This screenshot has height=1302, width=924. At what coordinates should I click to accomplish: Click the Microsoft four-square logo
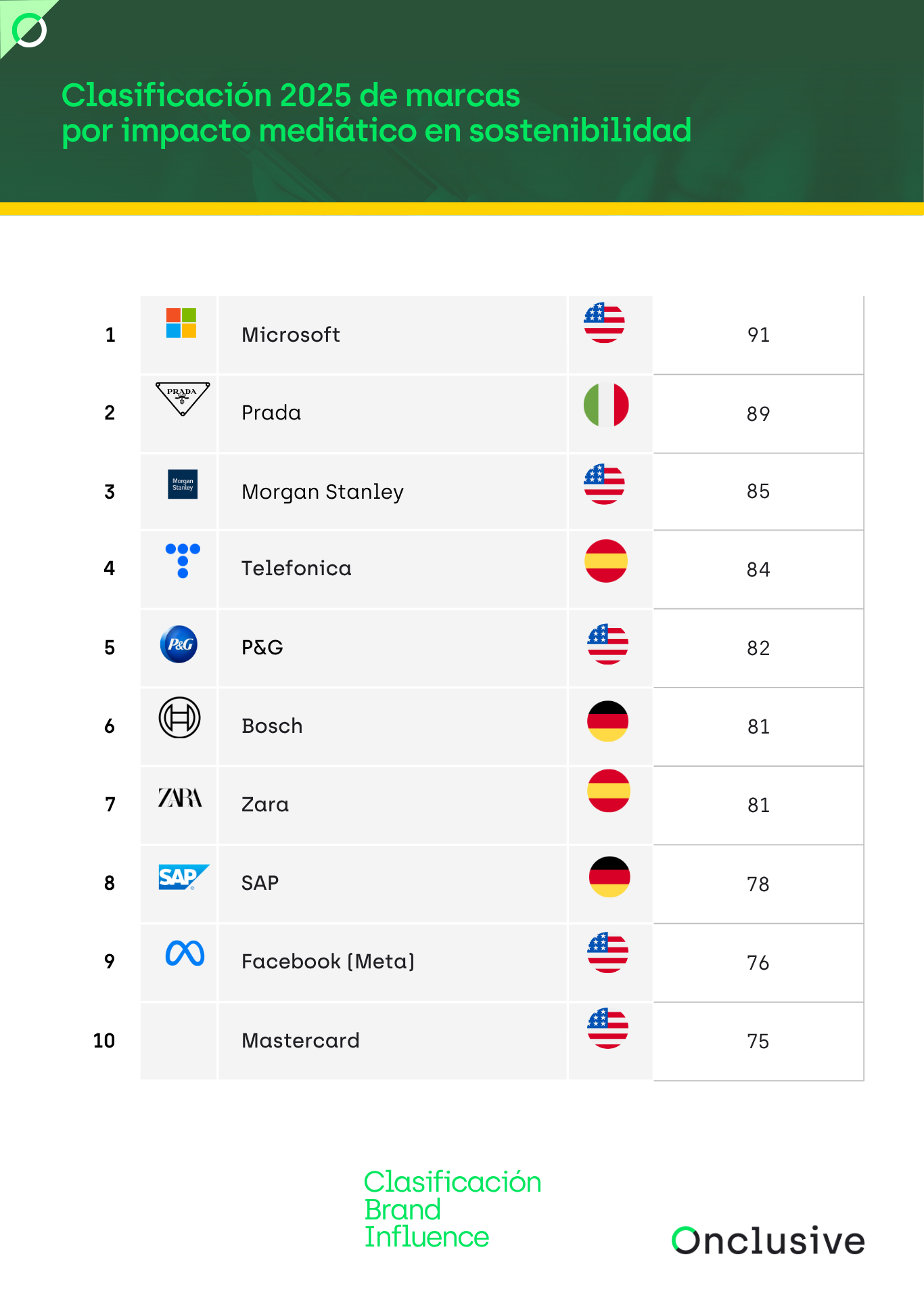coord(181,323)
